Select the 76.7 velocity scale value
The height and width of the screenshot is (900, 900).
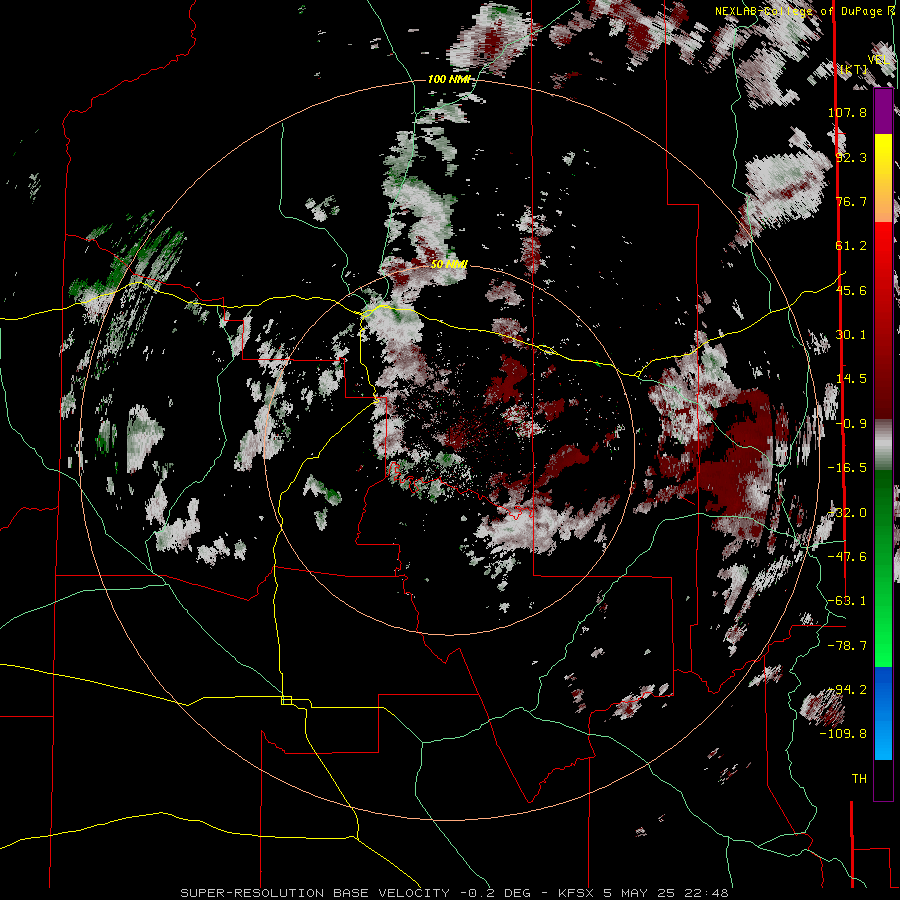click(851, 201)
